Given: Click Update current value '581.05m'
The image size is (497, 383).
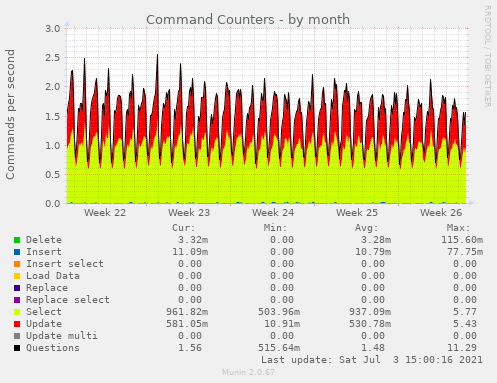Looking at the screenshot, I should click(187, 324).
